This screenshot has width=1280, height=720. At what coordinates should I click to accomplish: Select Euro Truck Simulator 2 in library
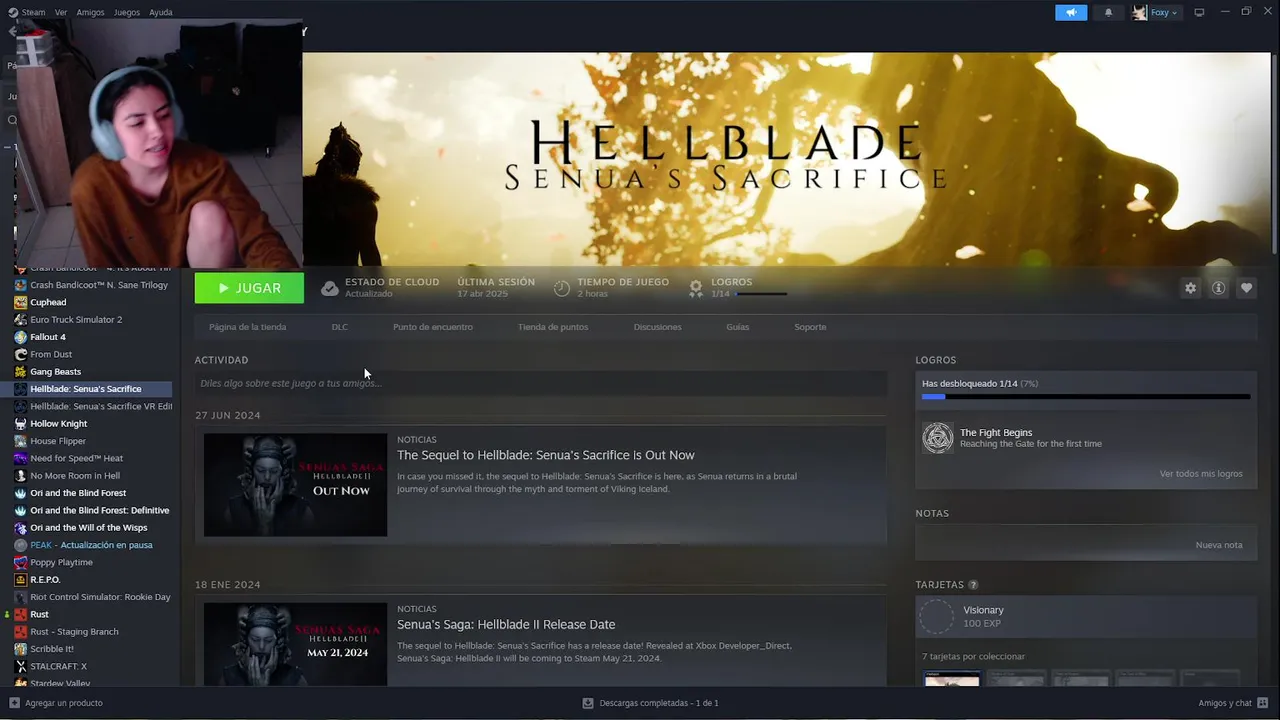(x=76, y=320)
